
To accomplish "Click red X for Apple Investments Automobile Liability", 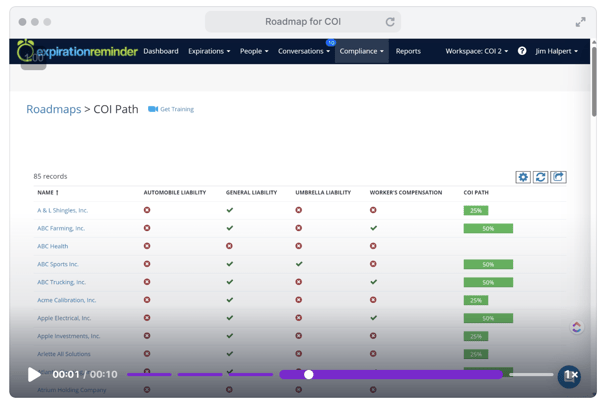I will click(147, 336).
